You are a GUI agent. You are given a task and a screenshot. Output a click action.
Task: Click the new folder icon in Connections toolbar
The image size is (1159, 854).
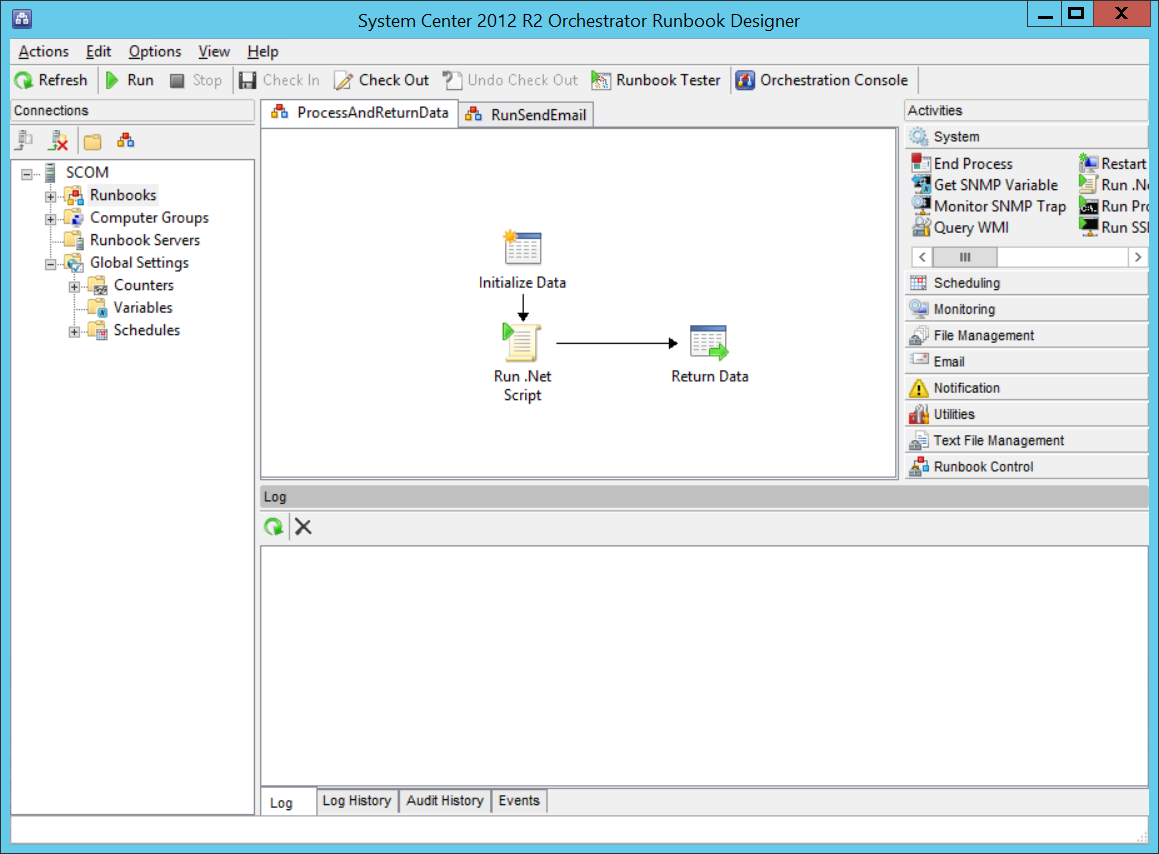coord(92,140)
